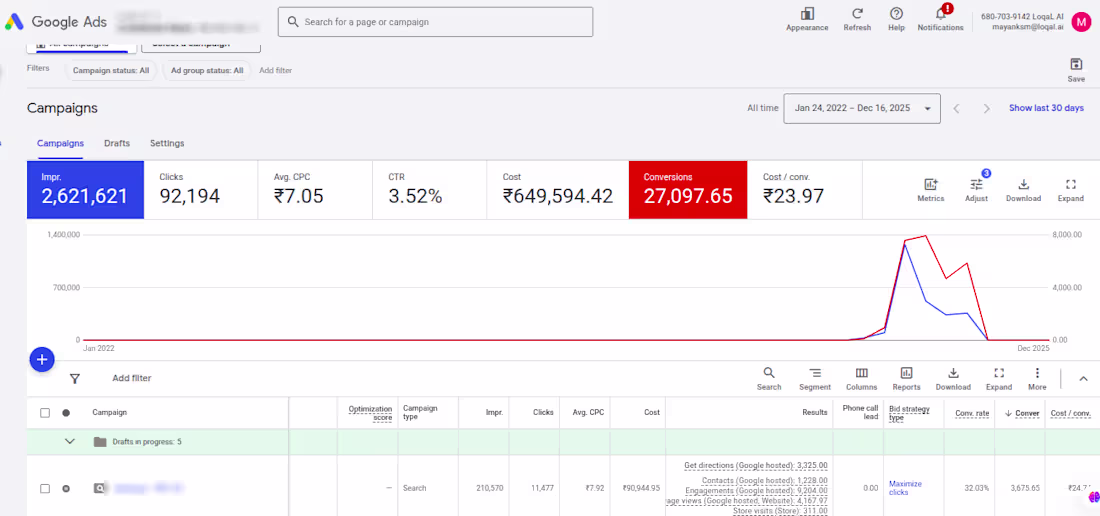Switch to the Drafts tab
This screenshot has width=1100, height=516.
click(x=117, y=143)
